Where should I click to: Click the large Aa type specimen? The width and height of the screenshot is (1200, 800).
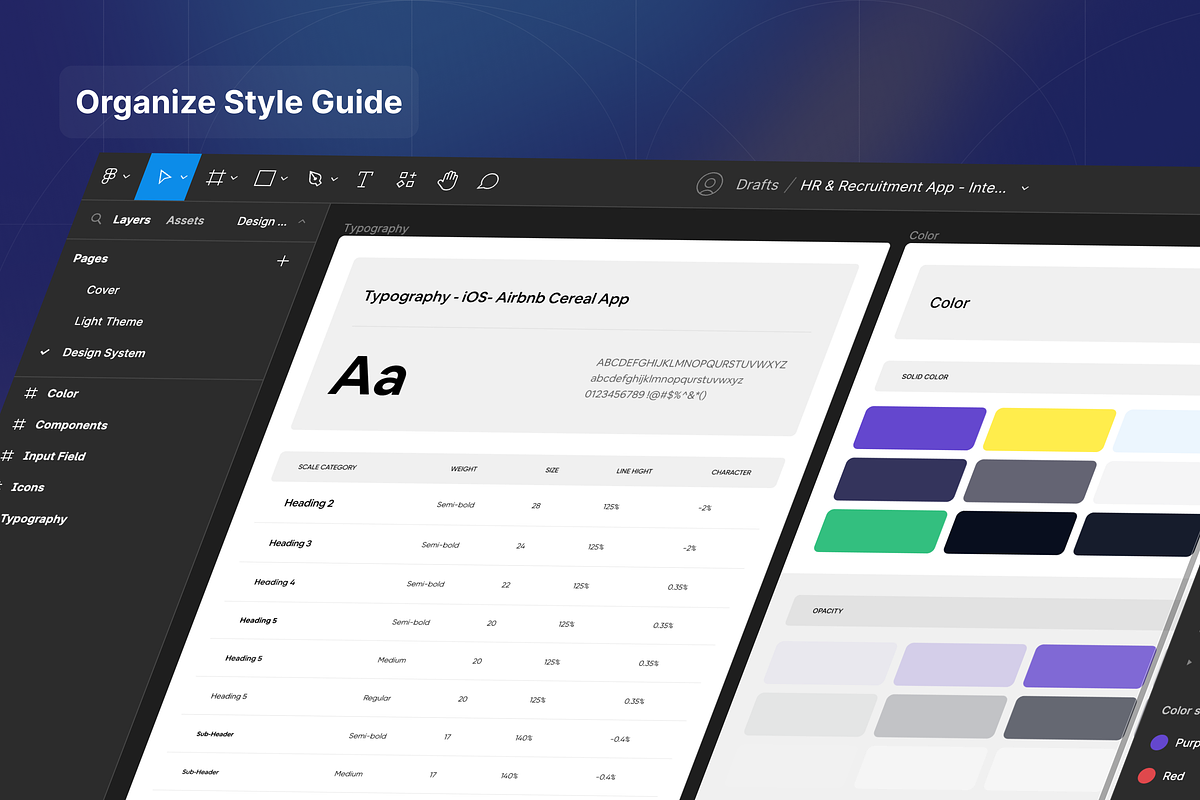pos(368,377)
